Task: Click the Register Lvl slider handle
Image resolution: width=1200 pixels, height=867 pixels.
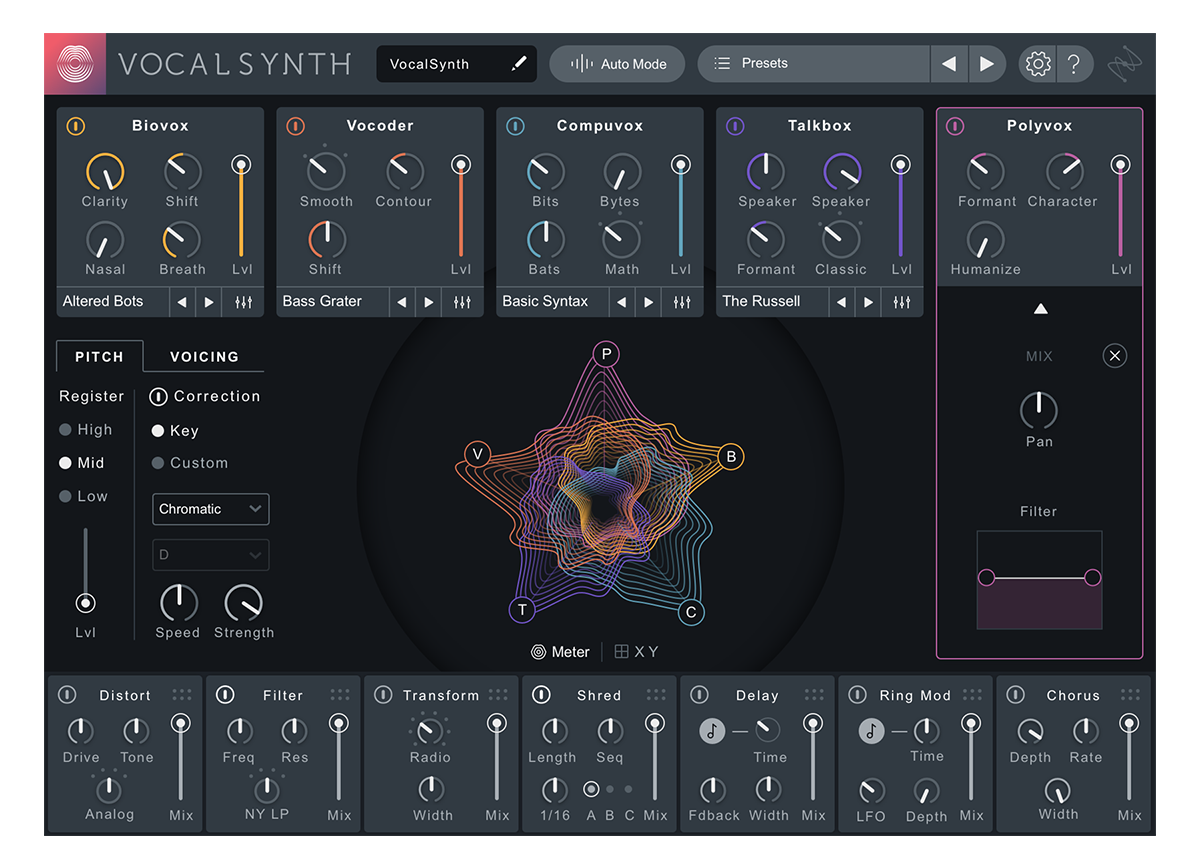Action: pos(86,603)
